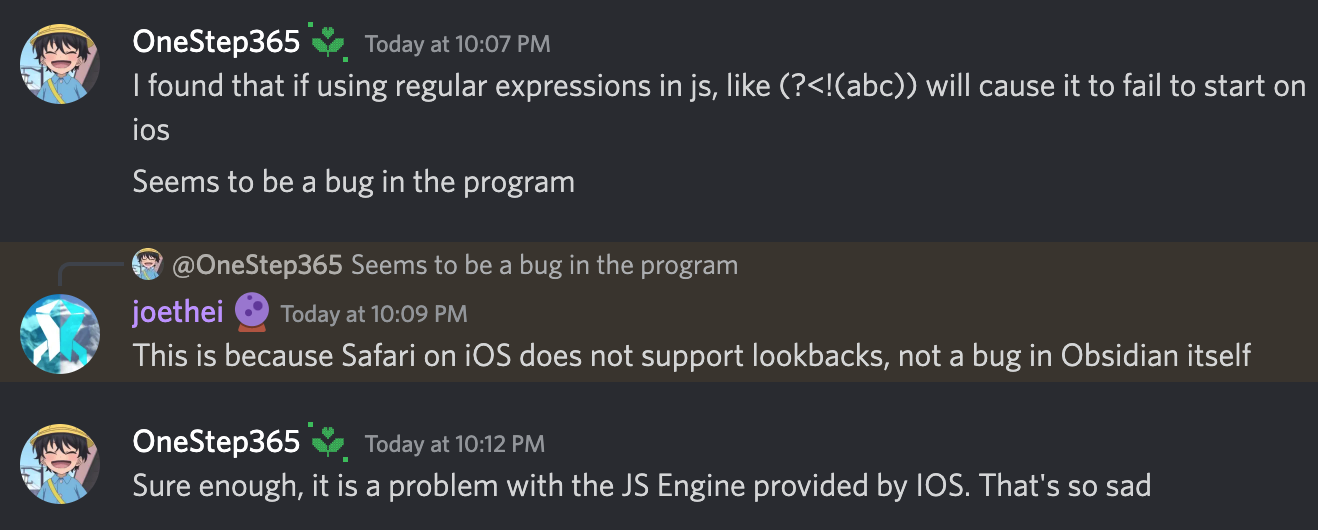Click the Today at 10:07 PM timestamp
This screenshot has width=1318, height=530.
pos(457,44)
